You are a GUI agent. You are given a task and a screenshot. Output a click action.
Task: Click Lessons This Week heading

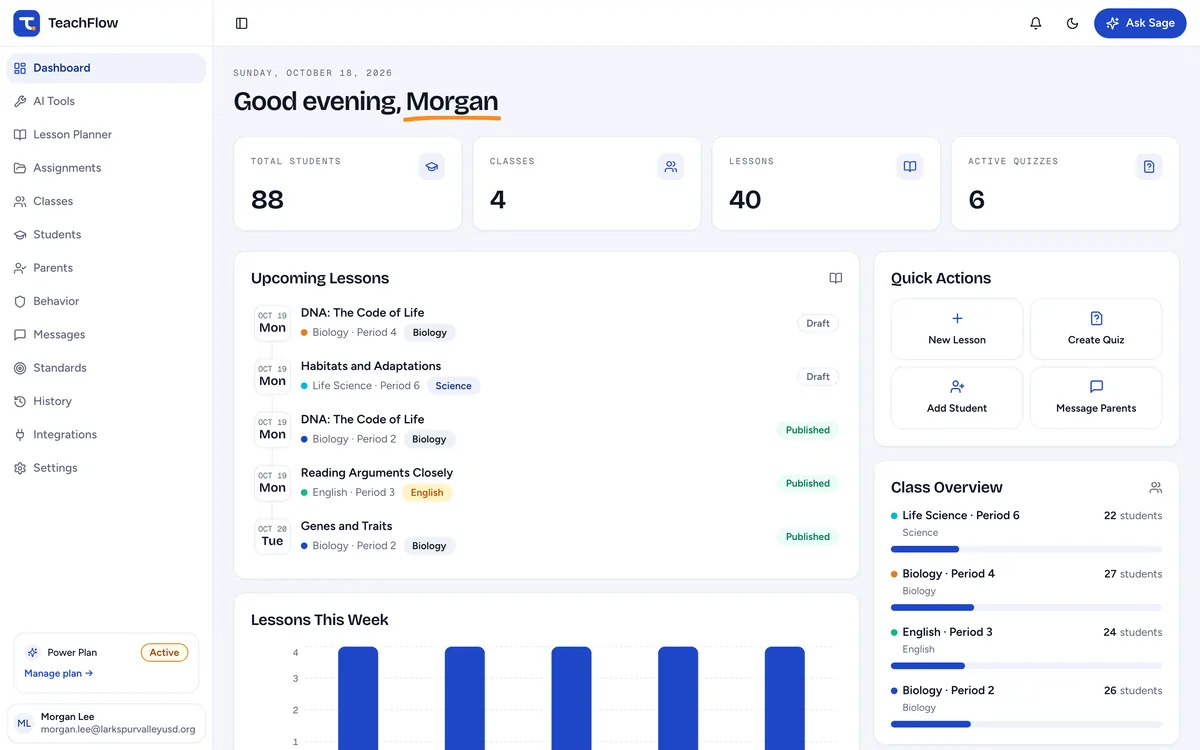coord(320,620)
